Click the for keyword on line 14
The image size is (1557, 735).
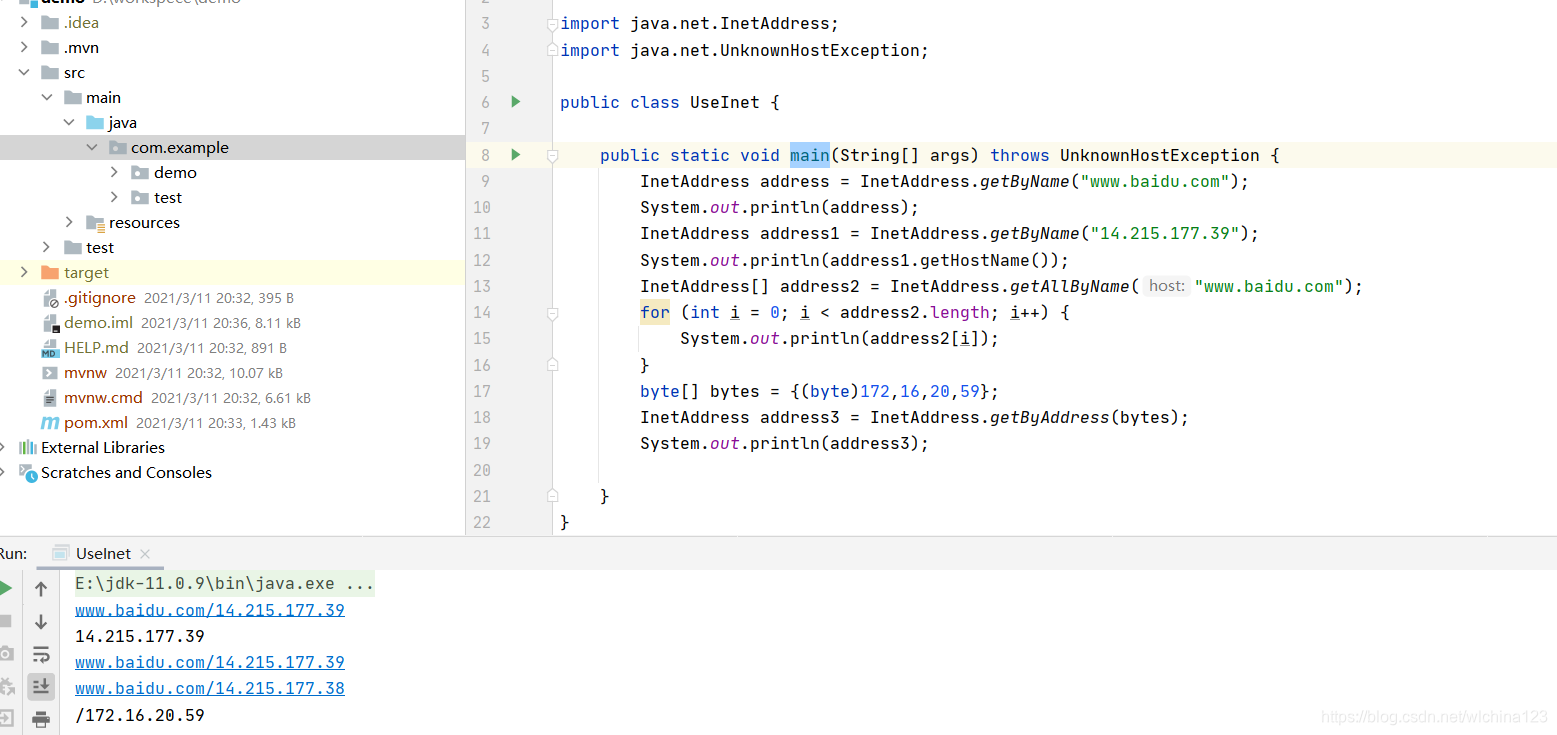pos(655,312)
